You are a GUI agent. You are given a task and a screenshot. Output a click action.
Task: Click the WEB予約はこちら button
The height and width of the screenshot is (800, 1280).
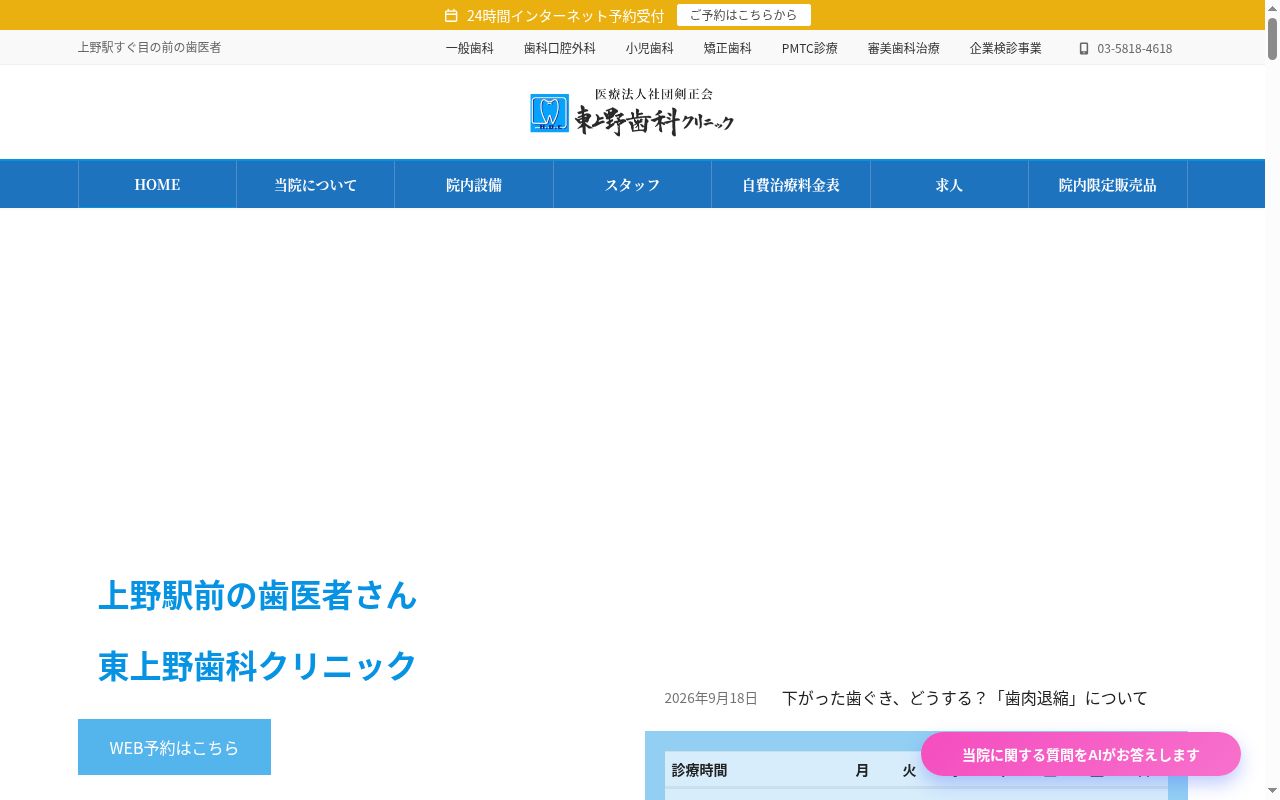click(x=174, y=747)
